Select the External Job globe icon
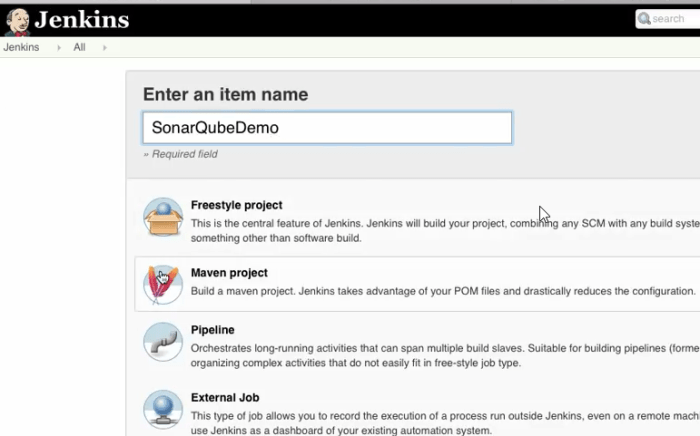Viewport: 700px width, 436px height. [x=163, y=409]
